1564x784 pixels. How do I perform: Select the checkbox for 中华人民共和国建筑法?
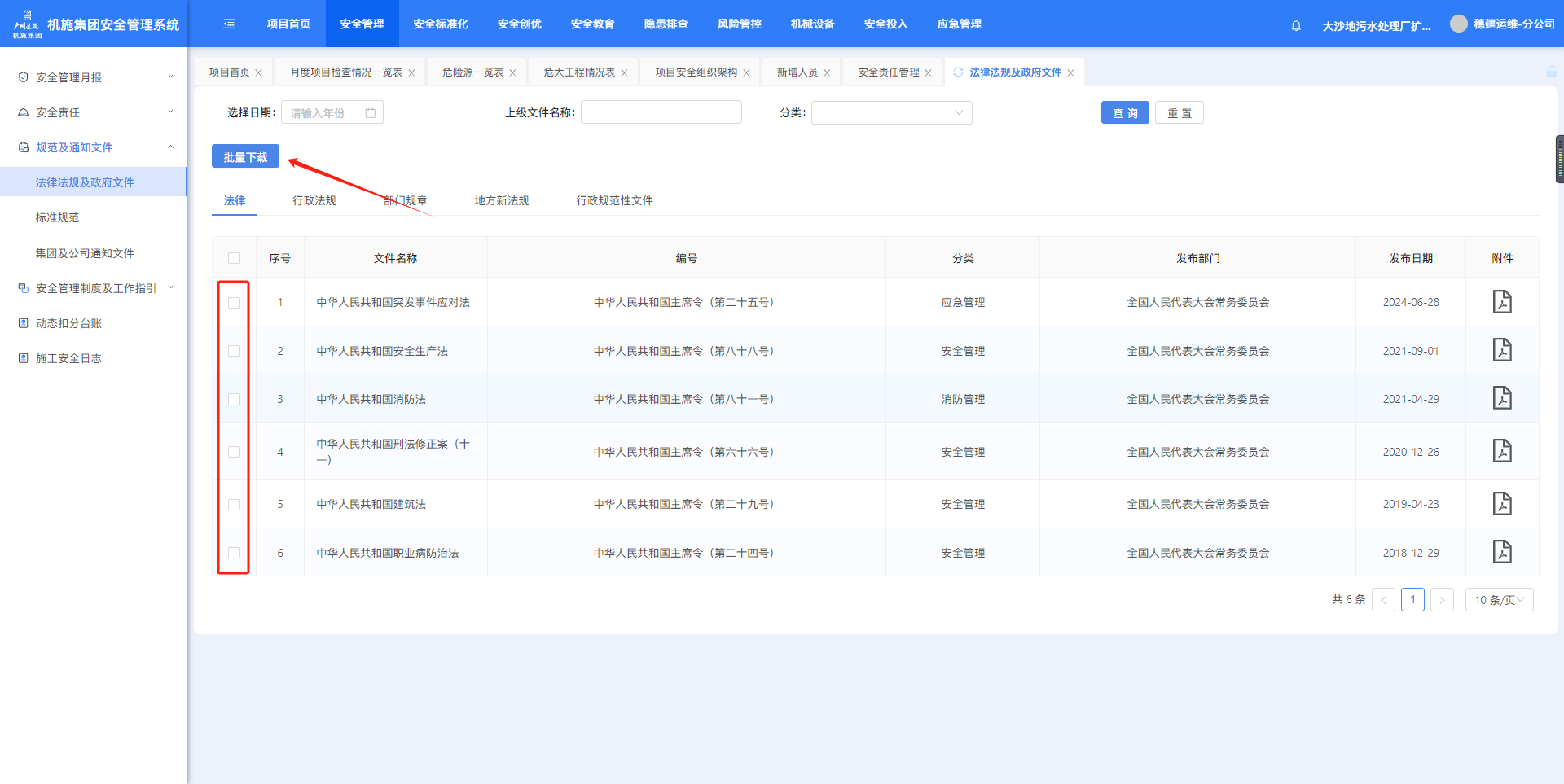coord(235,505)
